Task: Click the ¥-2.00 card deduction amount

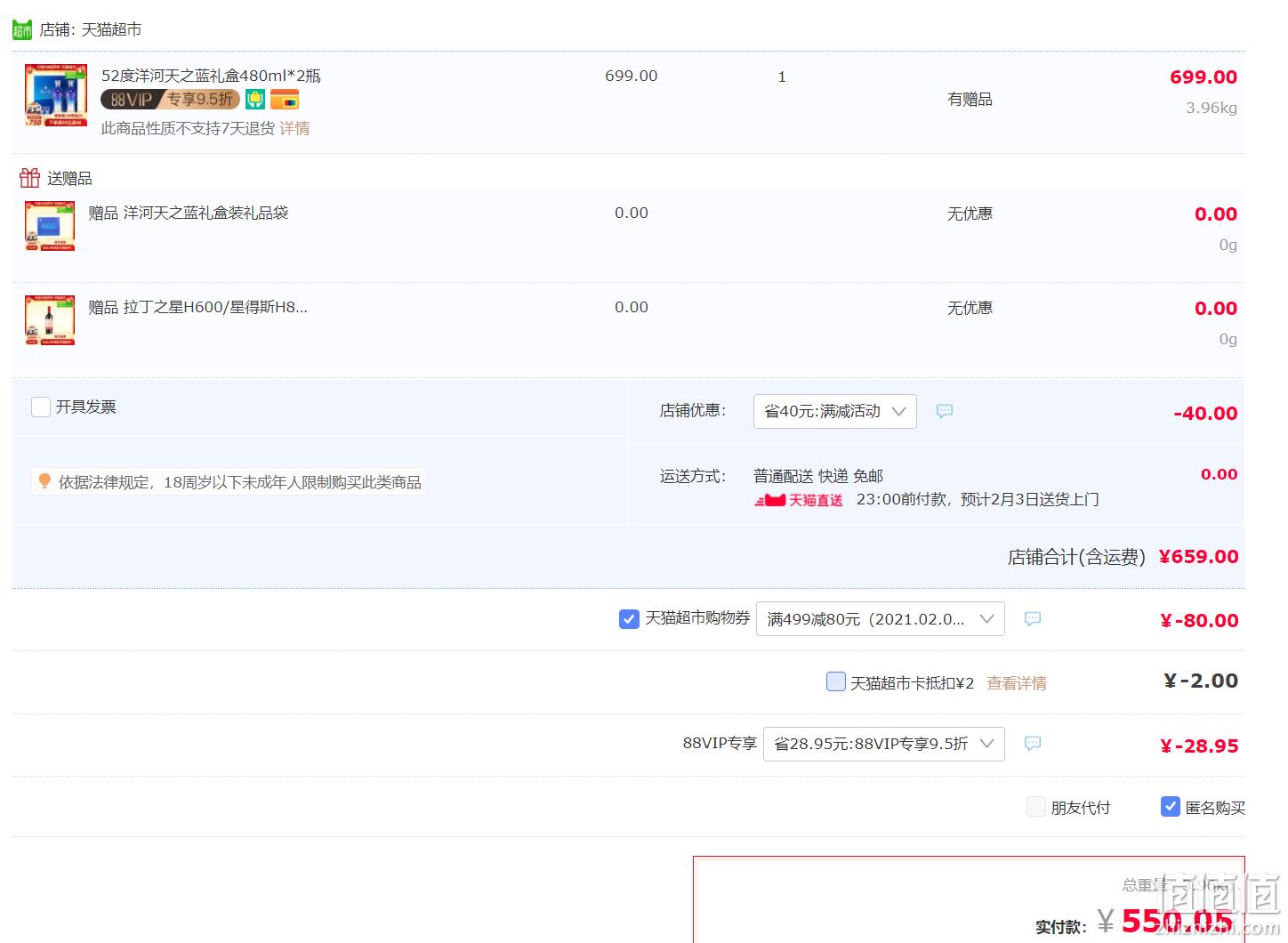Action: [x=1201, y=681]
